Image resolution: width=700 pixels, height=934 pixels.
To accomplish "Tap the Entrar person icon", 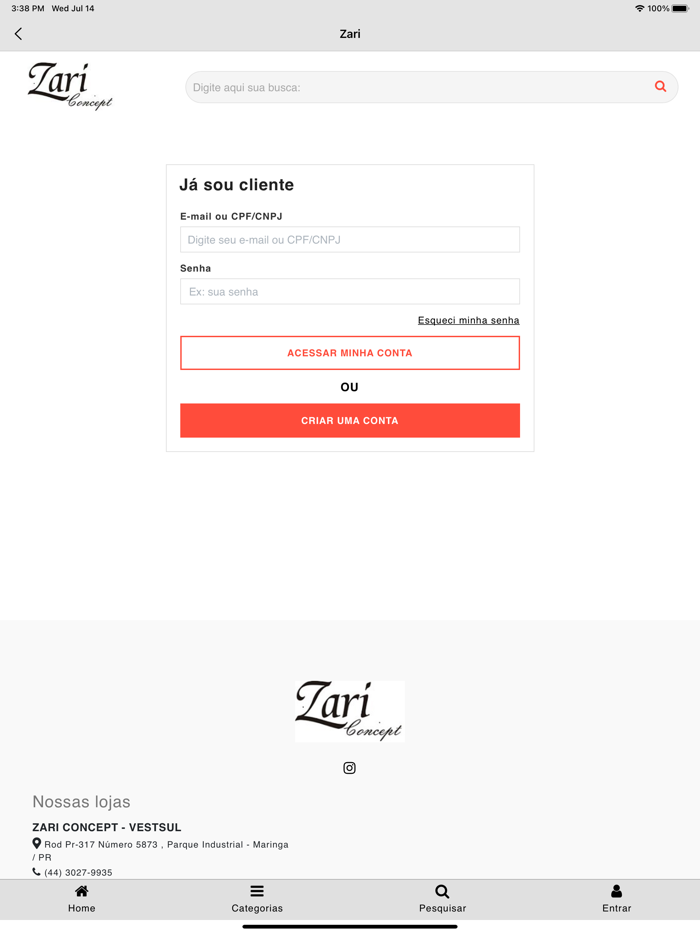I will pos(616,891).
